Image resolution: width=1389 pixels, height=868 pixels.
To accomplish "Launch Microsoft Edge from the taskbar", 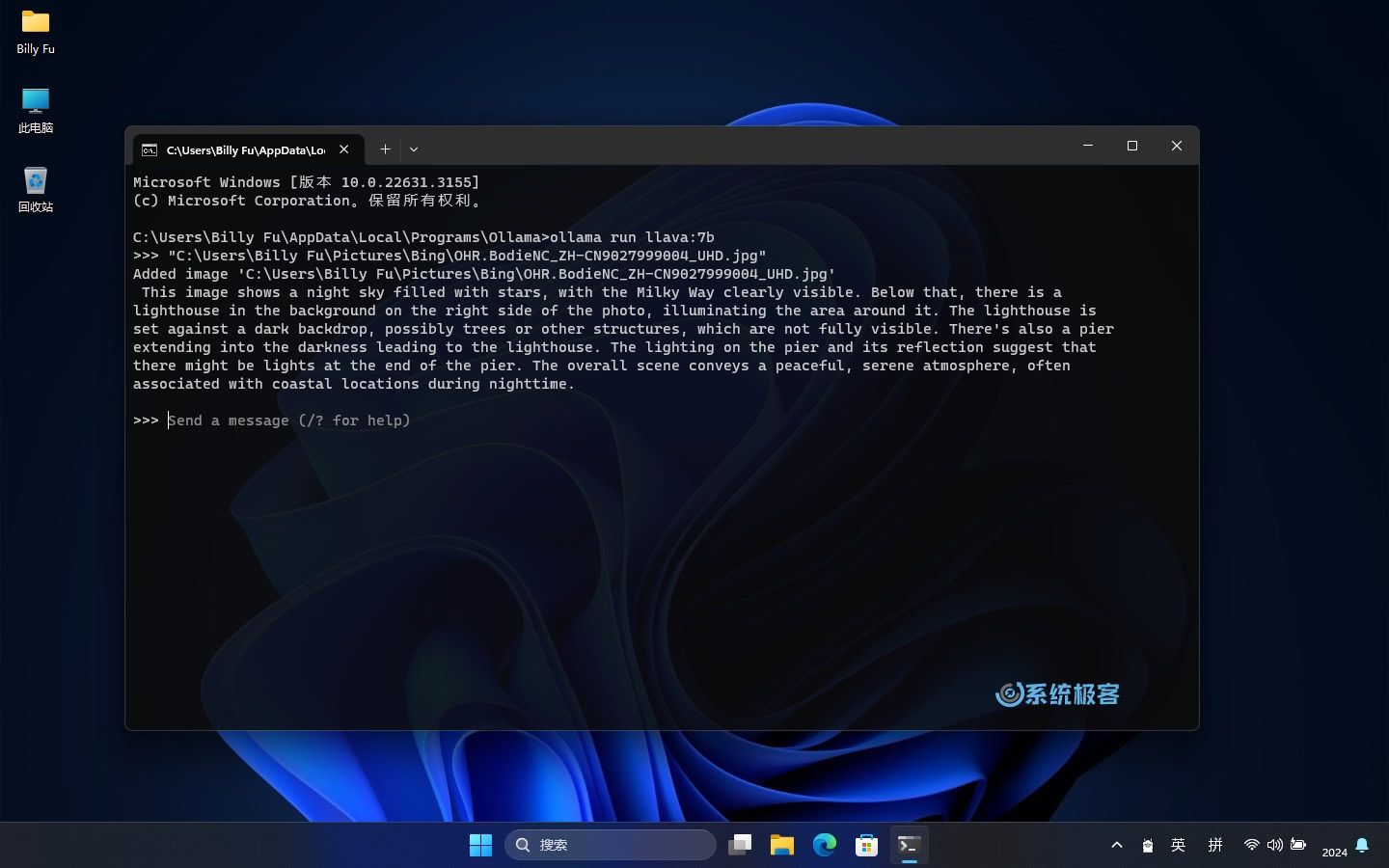I will [x=825, y=845].
